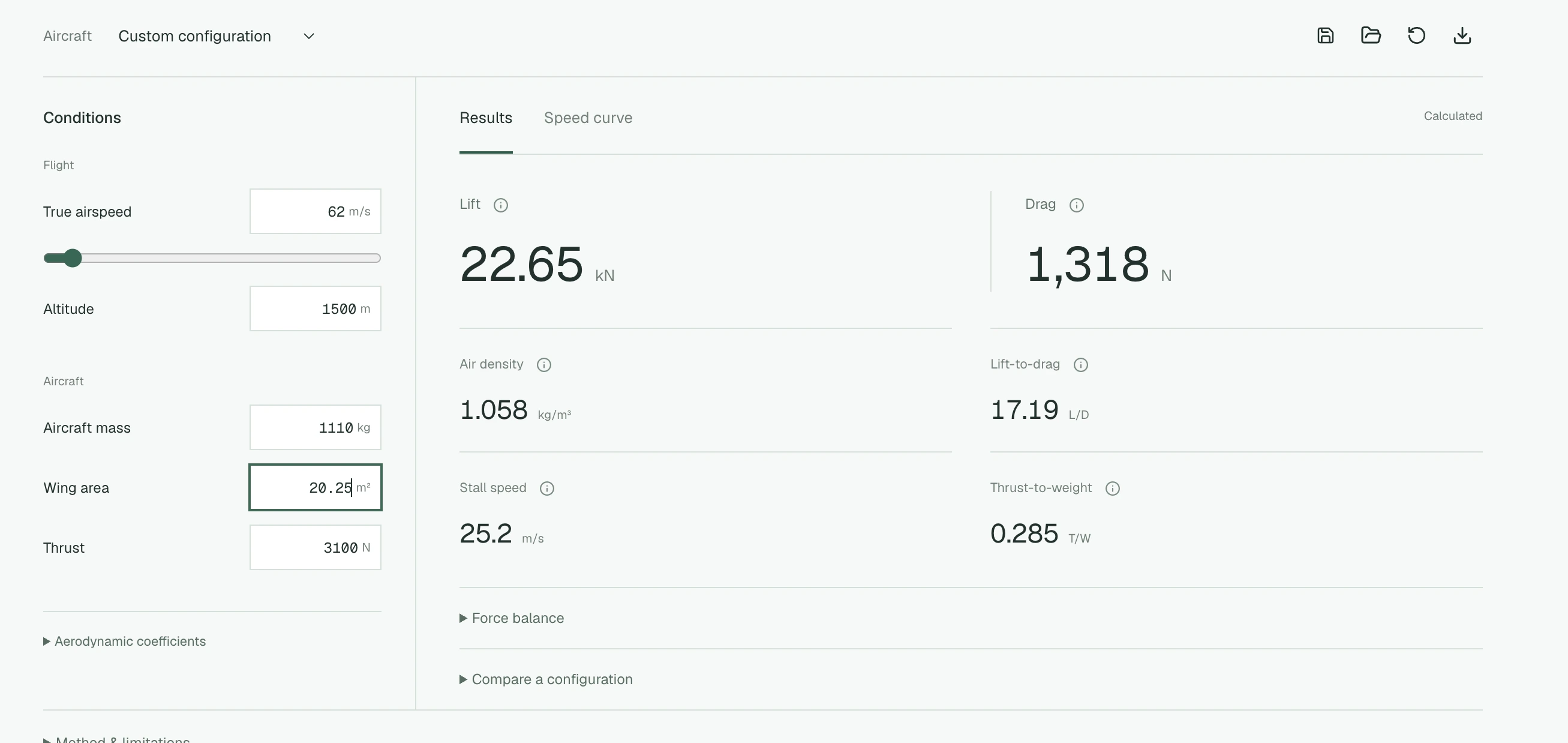This screenshot has height=743, width=1568.
Task: Click the reset to defaults icon
Action: click(x=1416, y=36)
